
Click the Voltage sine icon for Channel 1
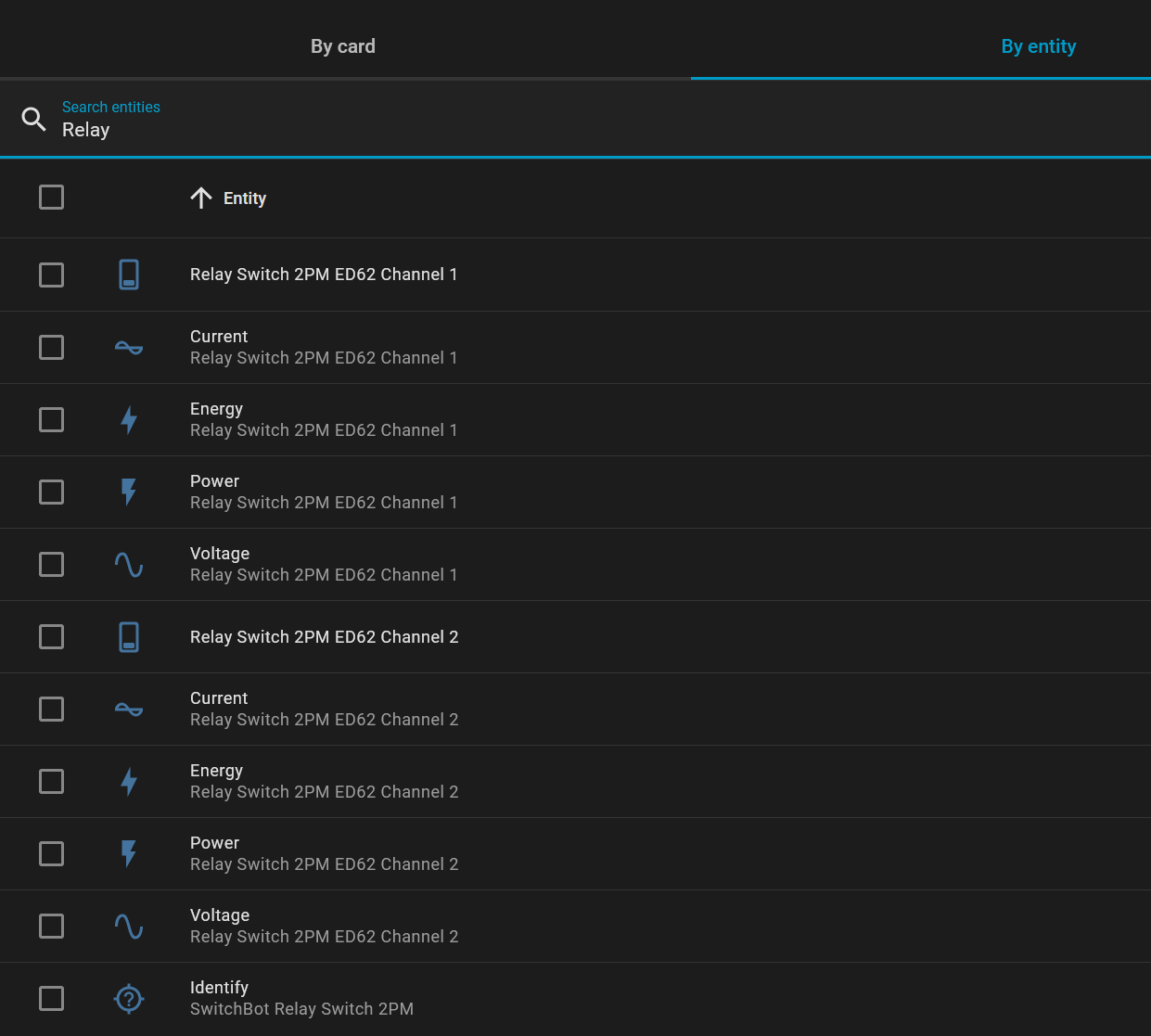point(129,565)
